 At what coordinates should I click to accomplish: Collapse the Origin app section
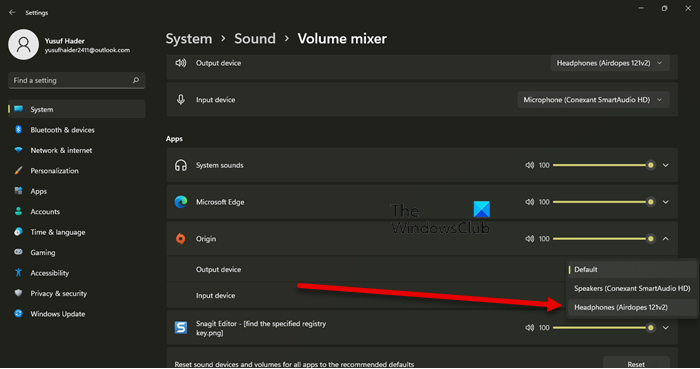[666, 239]
